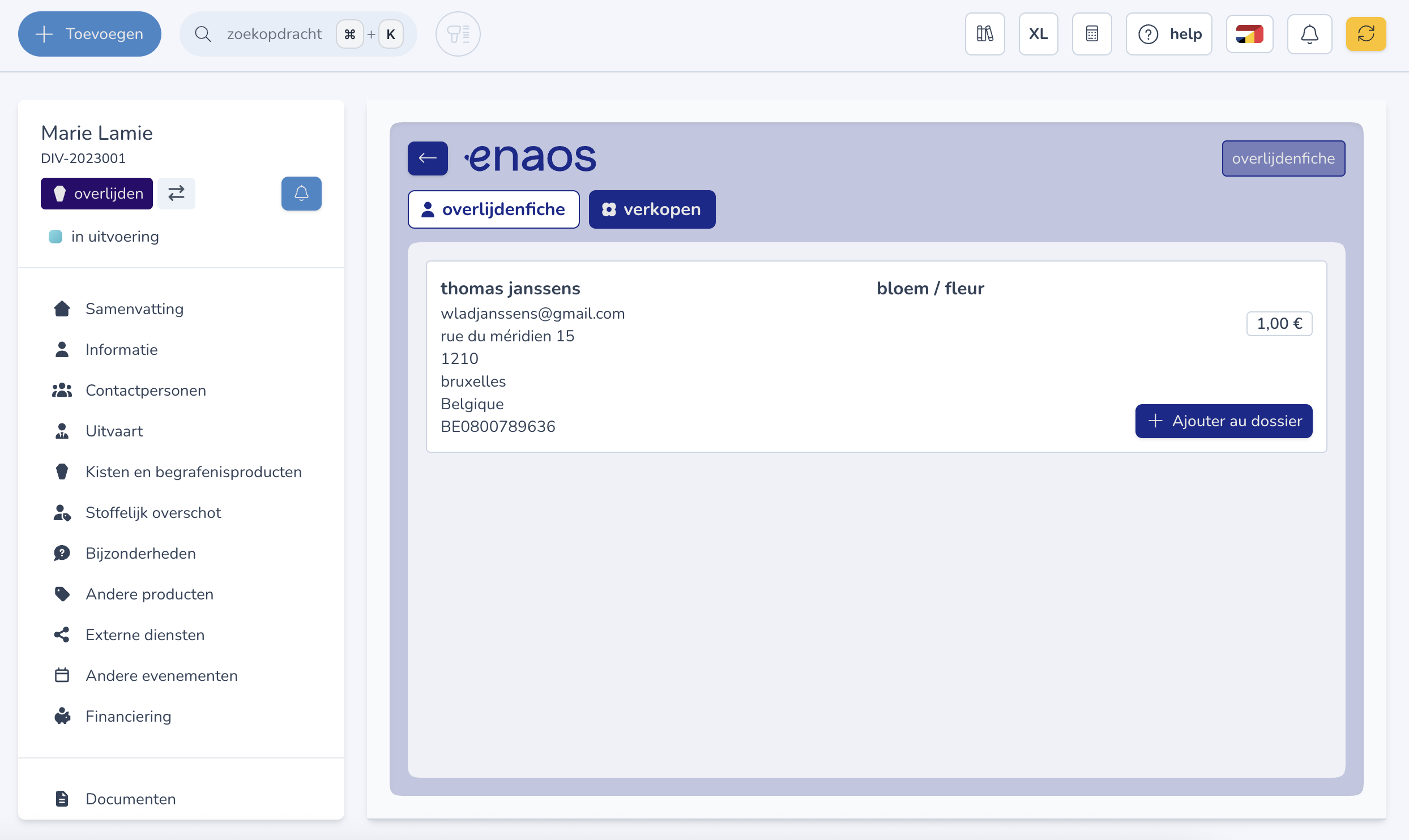Click the blue back arrow button
This screenshot has width=1409, height=840.
[428, 158]
